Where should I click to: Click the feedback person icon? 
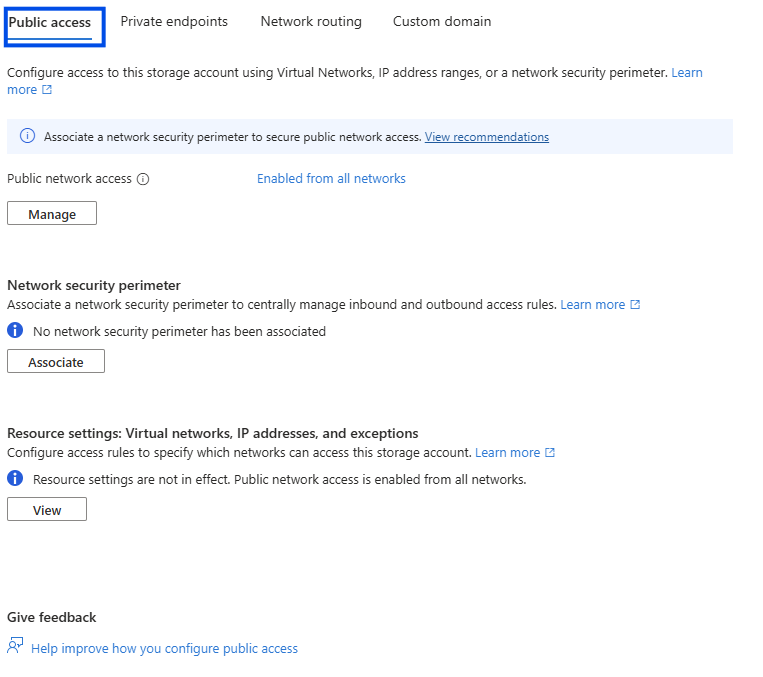(15, 647)
